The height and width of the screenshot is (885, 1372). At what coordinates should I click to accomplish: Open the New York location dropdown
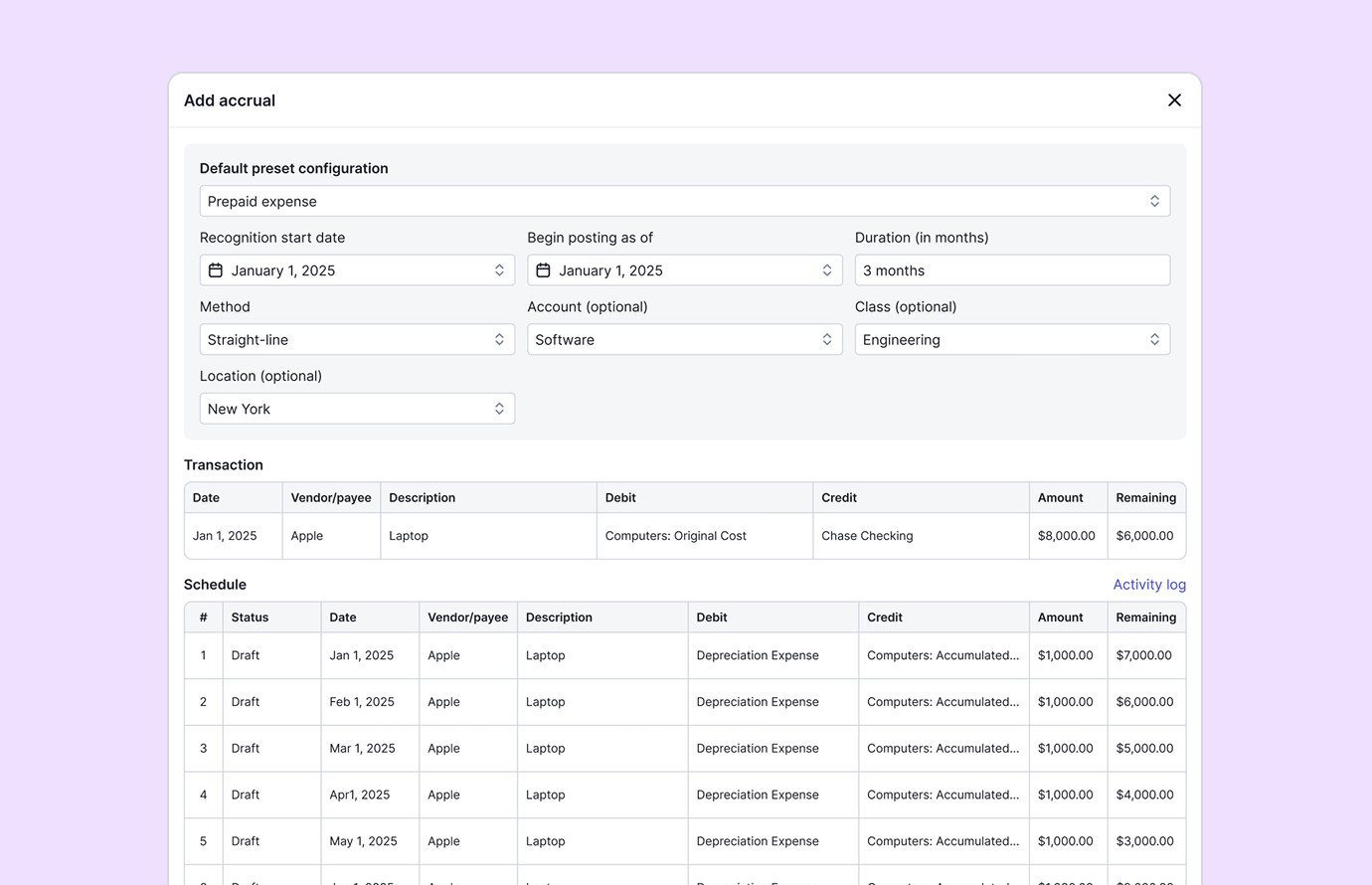[x=356, y=409]
